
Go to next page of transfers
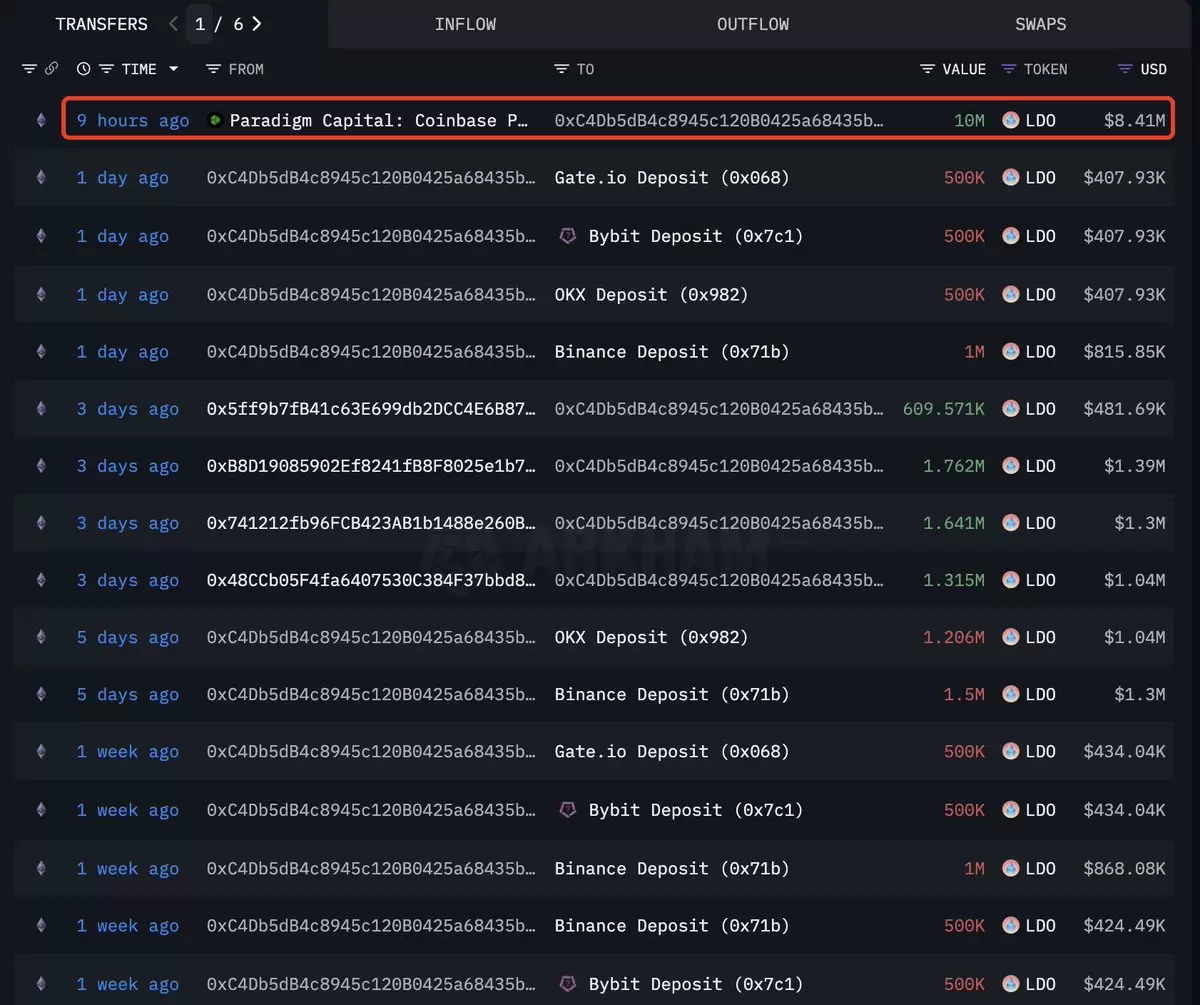pyautogui.click(x=258, y=23)
